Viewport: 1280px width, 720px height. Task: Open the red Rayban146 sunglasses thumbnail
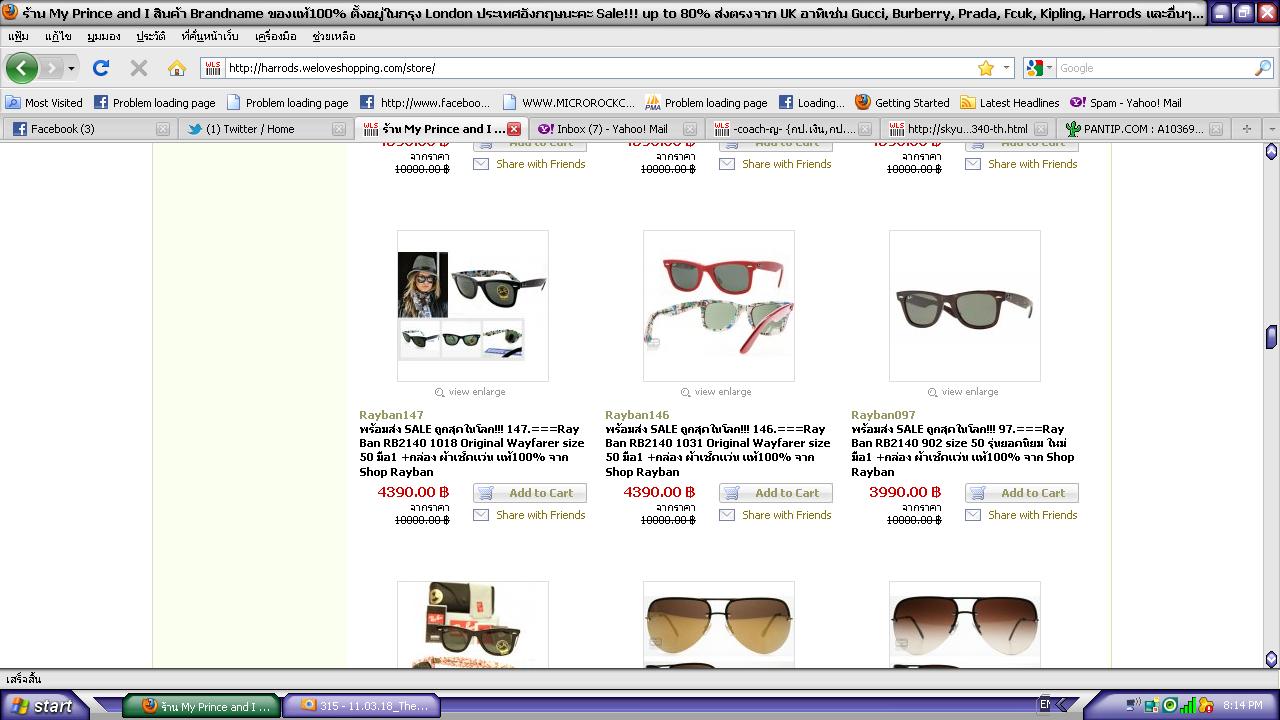719,306
